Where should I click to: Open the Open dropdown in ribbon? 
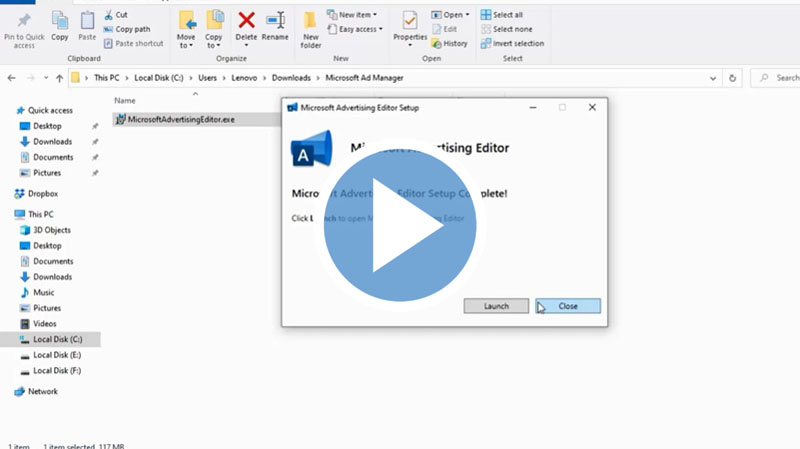tap(450, 15)
